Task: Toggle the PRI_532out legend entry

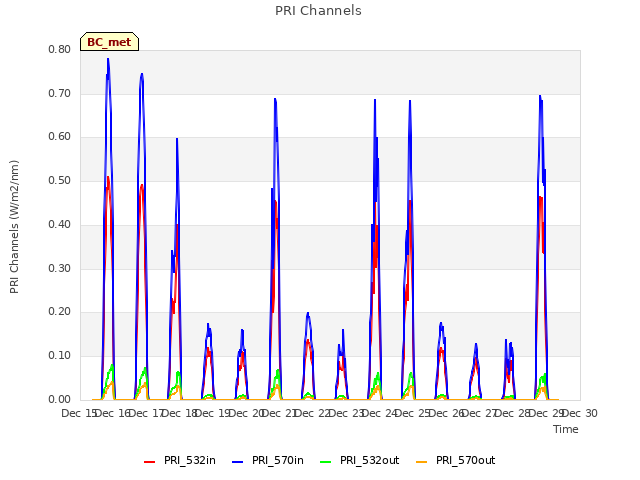Action: pos(360,460)
